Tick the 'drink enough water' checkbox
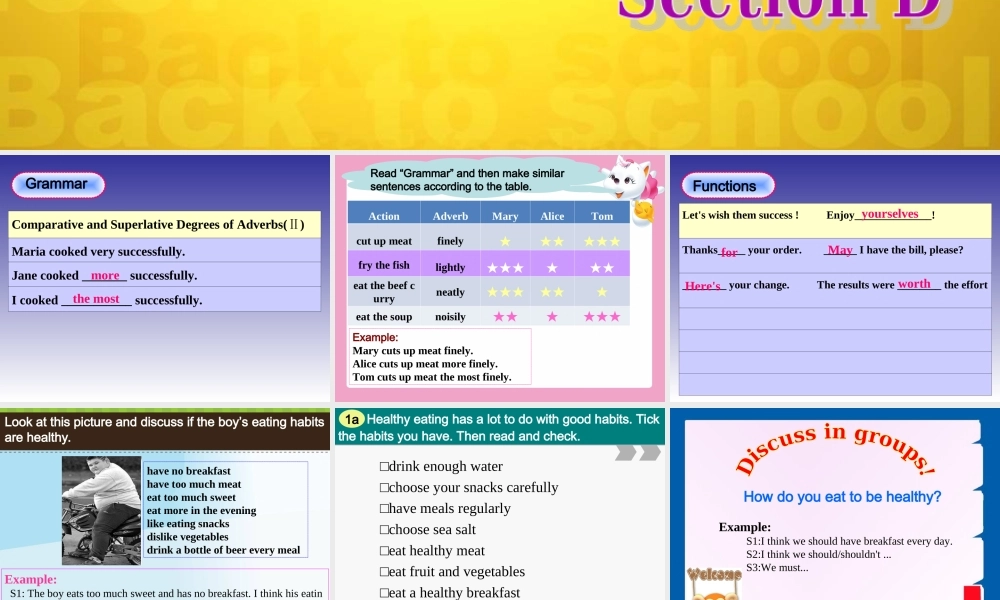The height and width of the screenshot is (600, 1000). point(384,467)
